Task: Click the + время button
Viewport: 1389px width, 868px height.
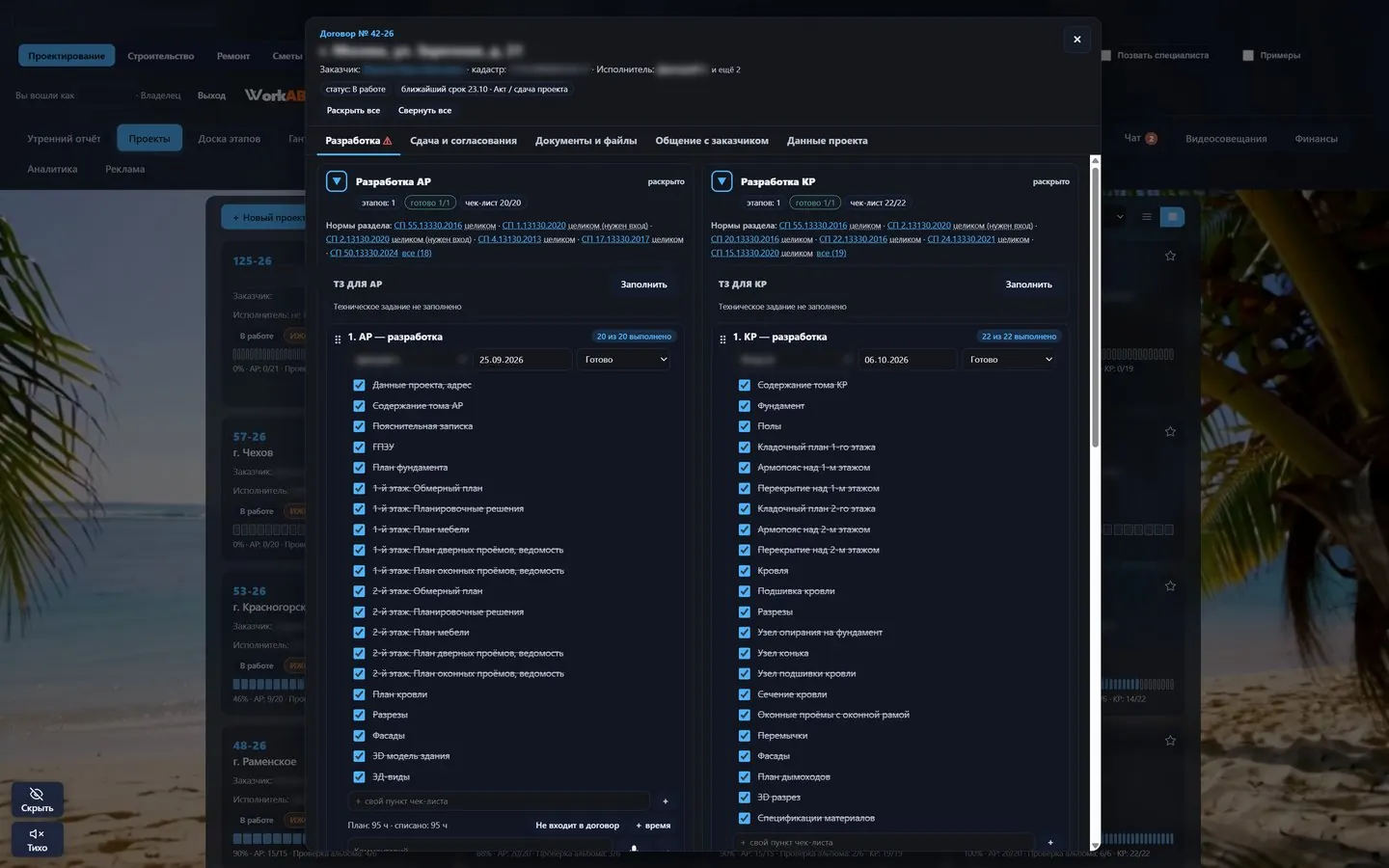Action: click(x=653, y=826)
